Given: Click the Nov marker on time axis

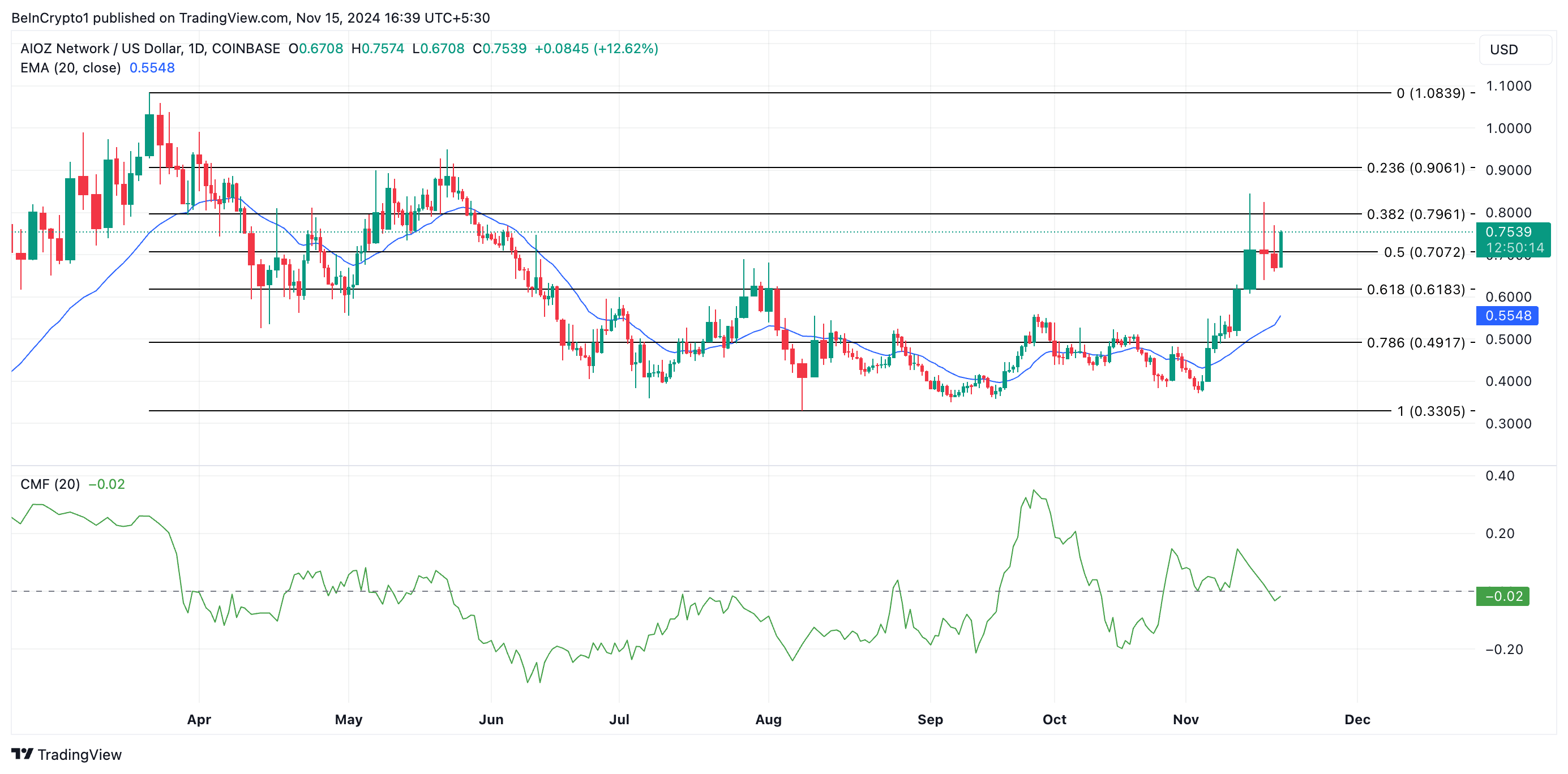Looking at the screenshot, I should click(1185, 719).
